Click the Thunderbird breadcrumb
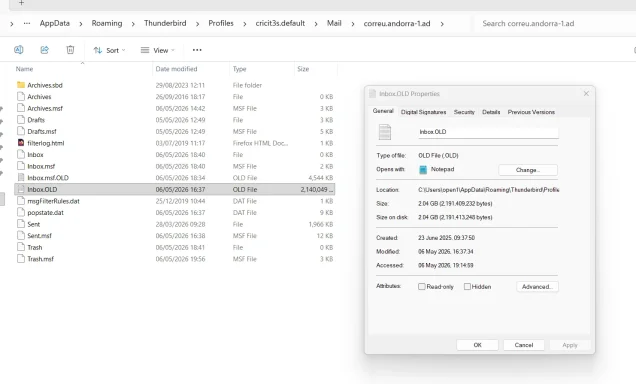The width and height of the screenshot is (636, 384). click(x=165, y=24)
